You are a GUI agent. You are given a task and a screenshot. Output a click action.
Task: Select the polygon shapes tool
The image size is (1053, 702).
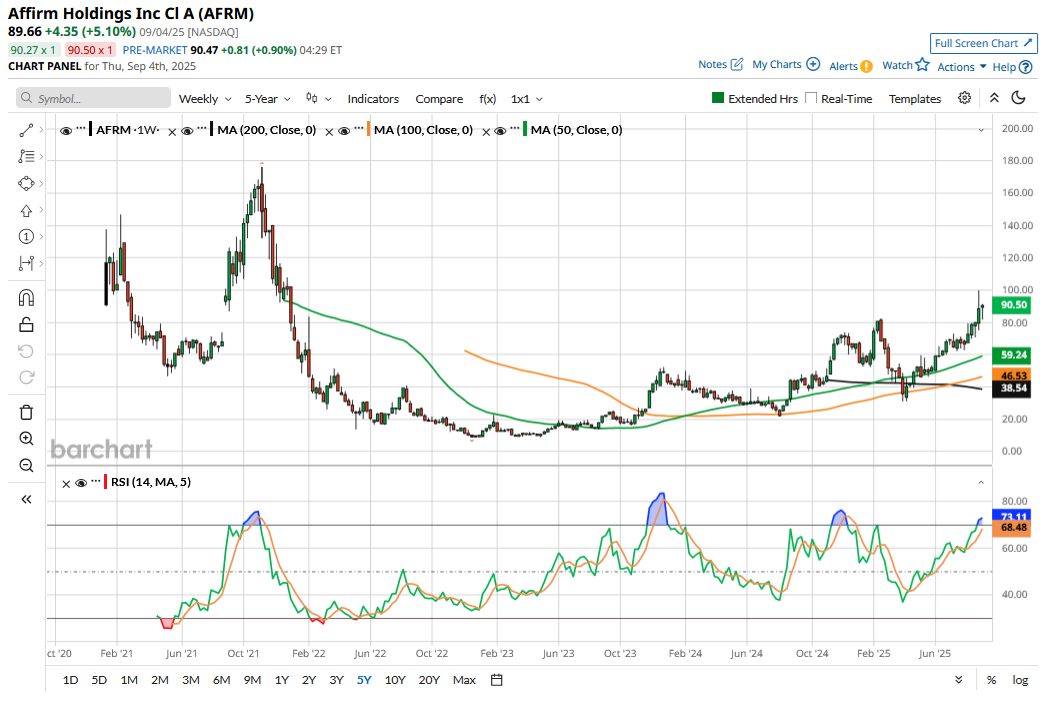click(26, 183)
